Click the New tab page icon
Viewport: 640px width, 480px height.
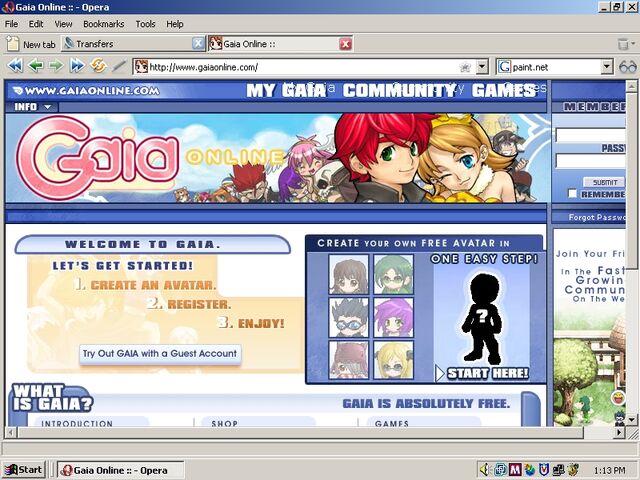13,44
